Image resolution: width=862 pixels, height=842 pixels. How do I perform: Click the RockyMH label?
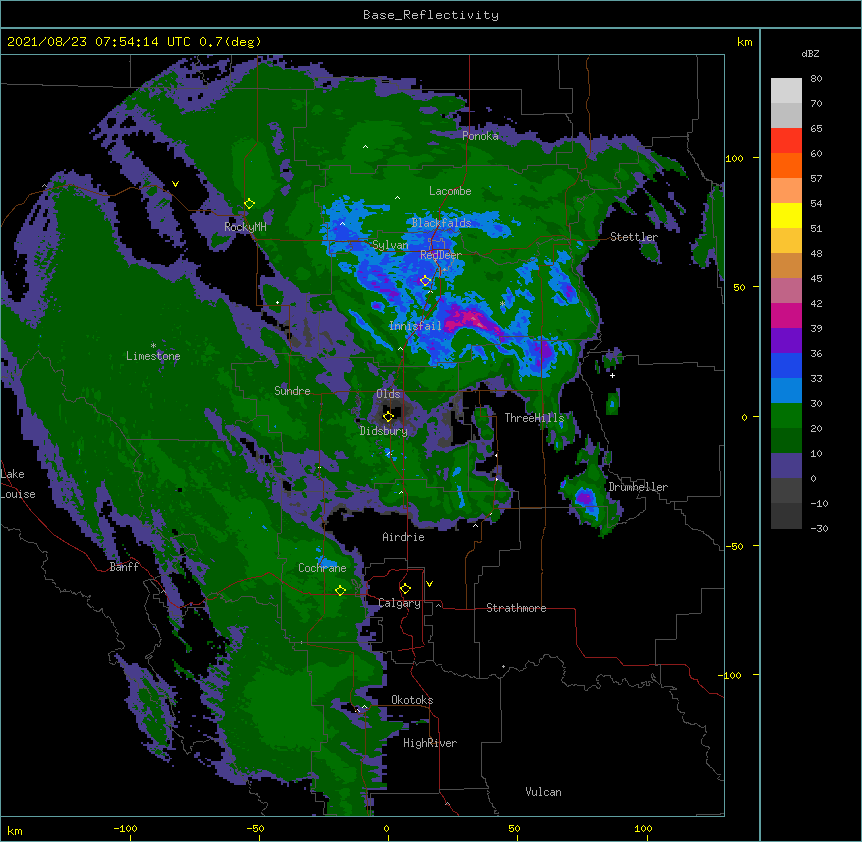[245, 227]
